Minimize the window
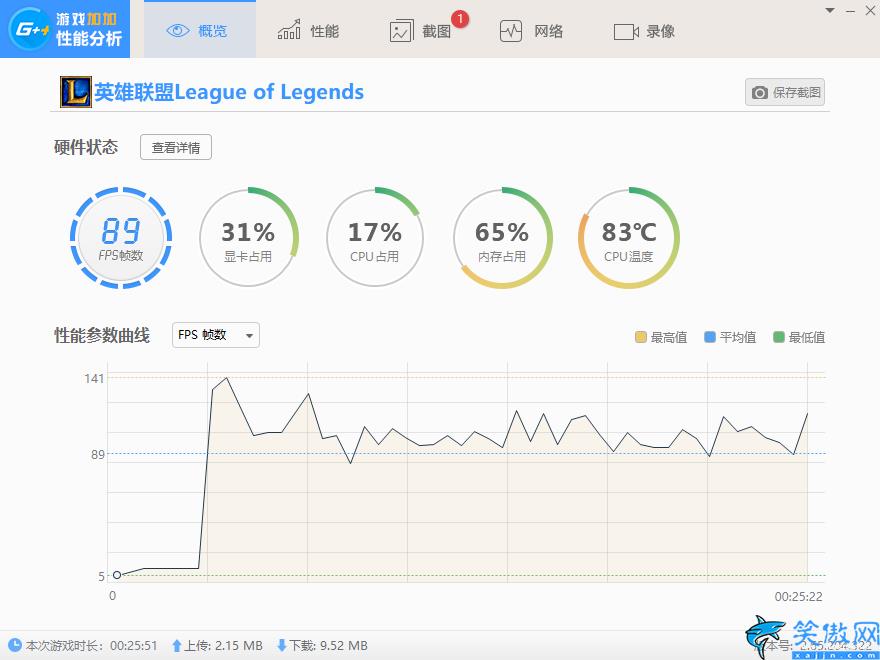The height and width of the screenshot is (660, 880). [x=851, y=11]
